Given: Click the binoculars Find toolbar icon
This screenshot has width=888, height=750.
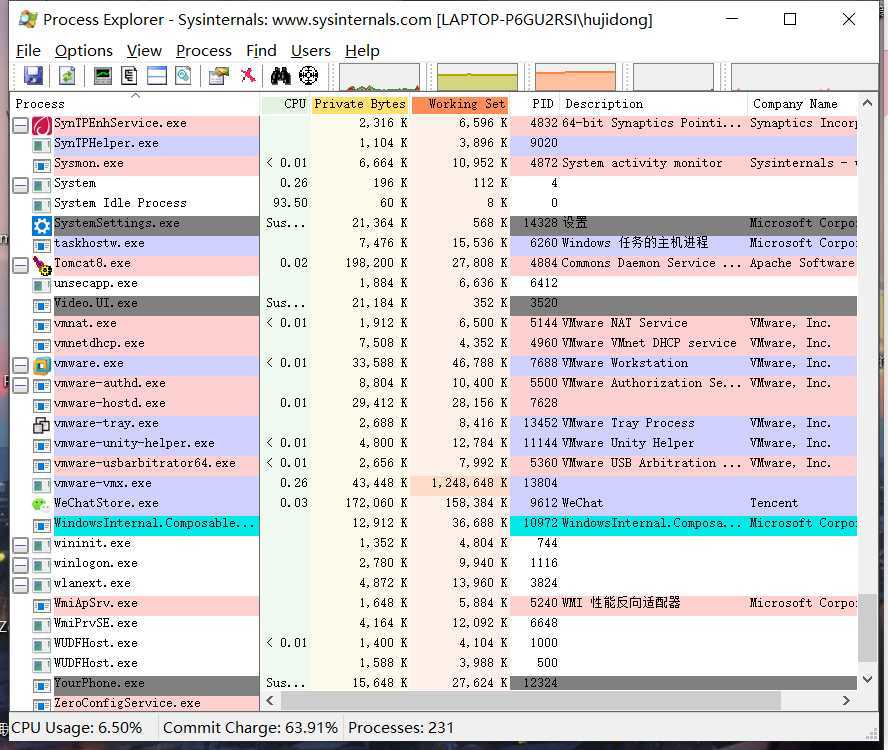Looking at the screenshot, I should (280, 75).
